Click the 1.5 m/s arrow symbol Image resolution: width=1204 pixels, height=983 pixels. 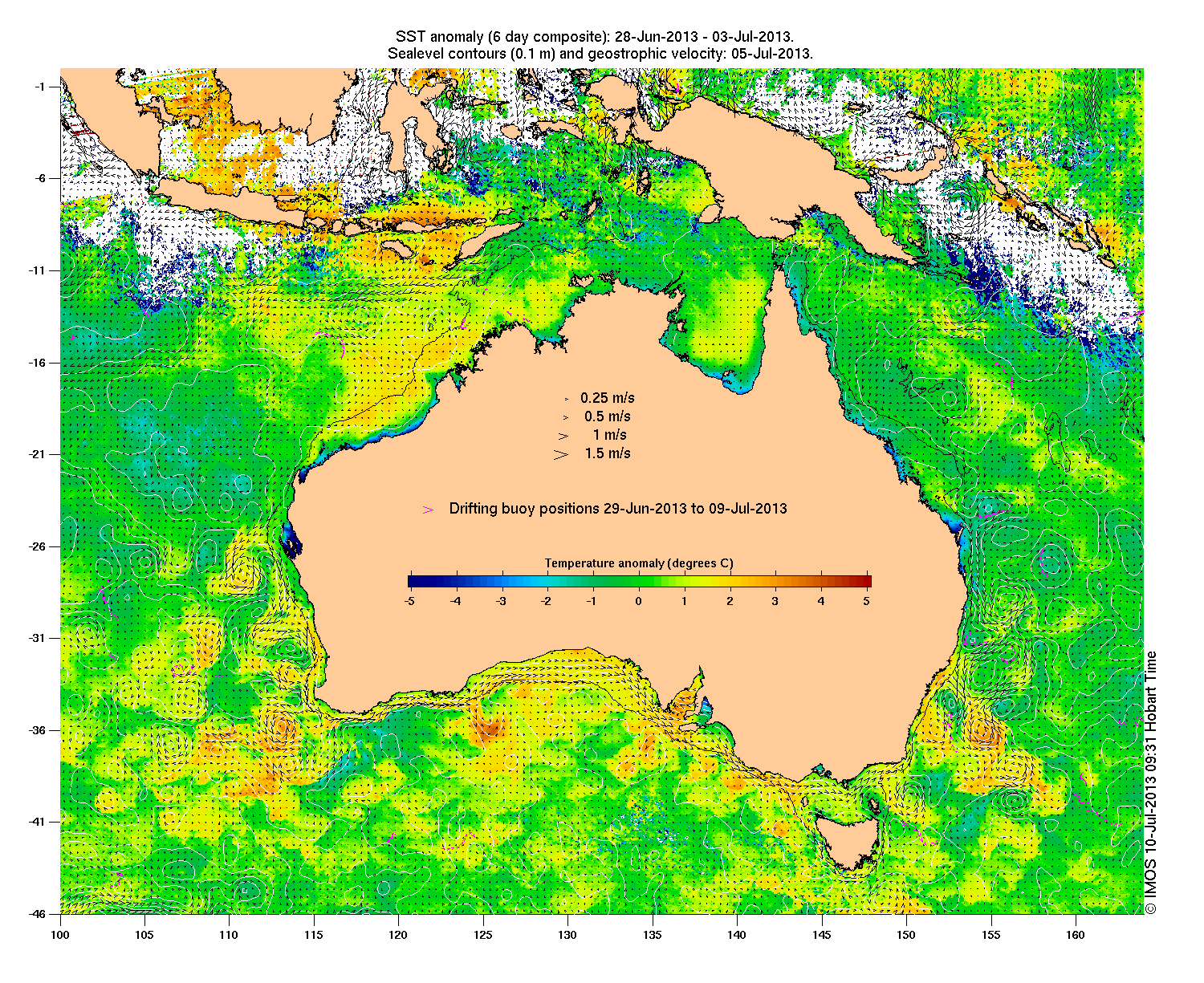pos(561,454)
